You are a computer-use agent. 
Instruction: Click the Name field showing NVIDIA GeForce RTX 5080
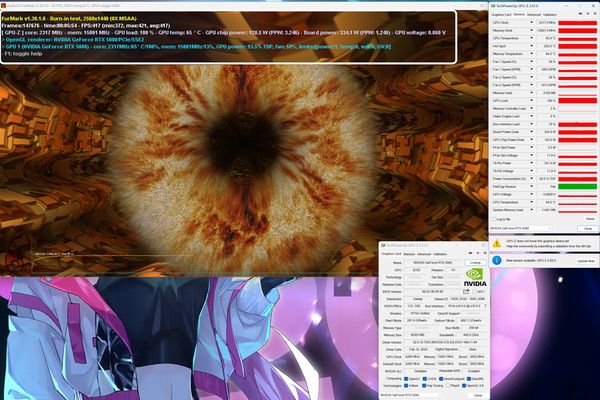click(433, 263)
